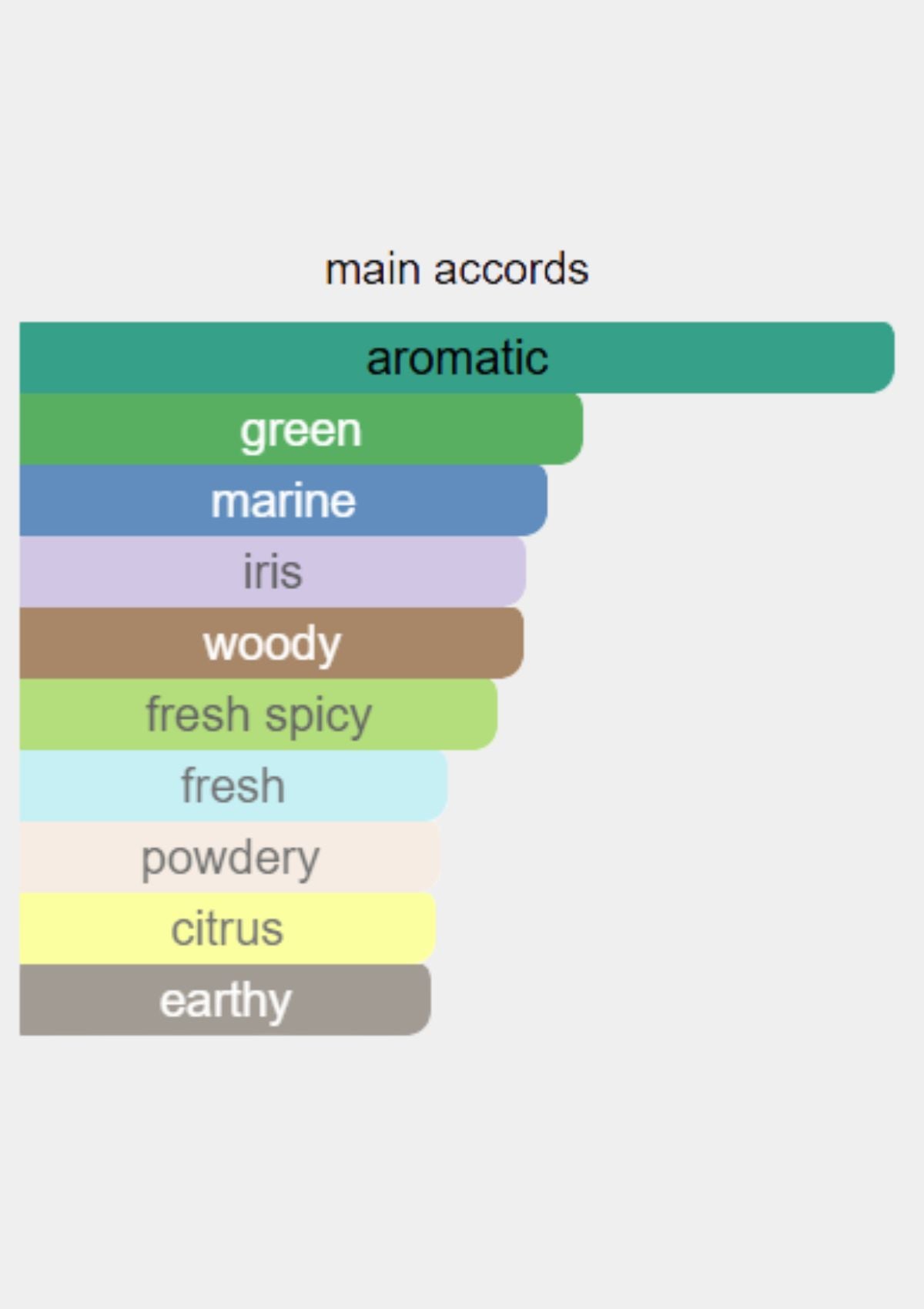Image resolution: width=924 pixels, height=1309 pixels.
Task: Choose the iris accord bar
Action: [x=273, y=571]
